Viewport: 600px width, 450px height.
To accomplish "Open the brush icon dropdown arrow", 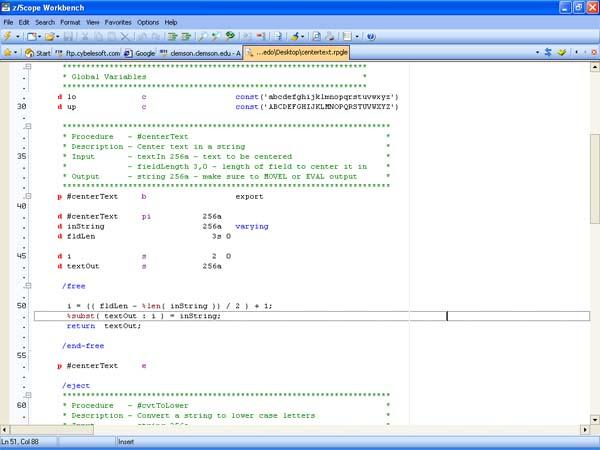I will click(x=303, y=37).
